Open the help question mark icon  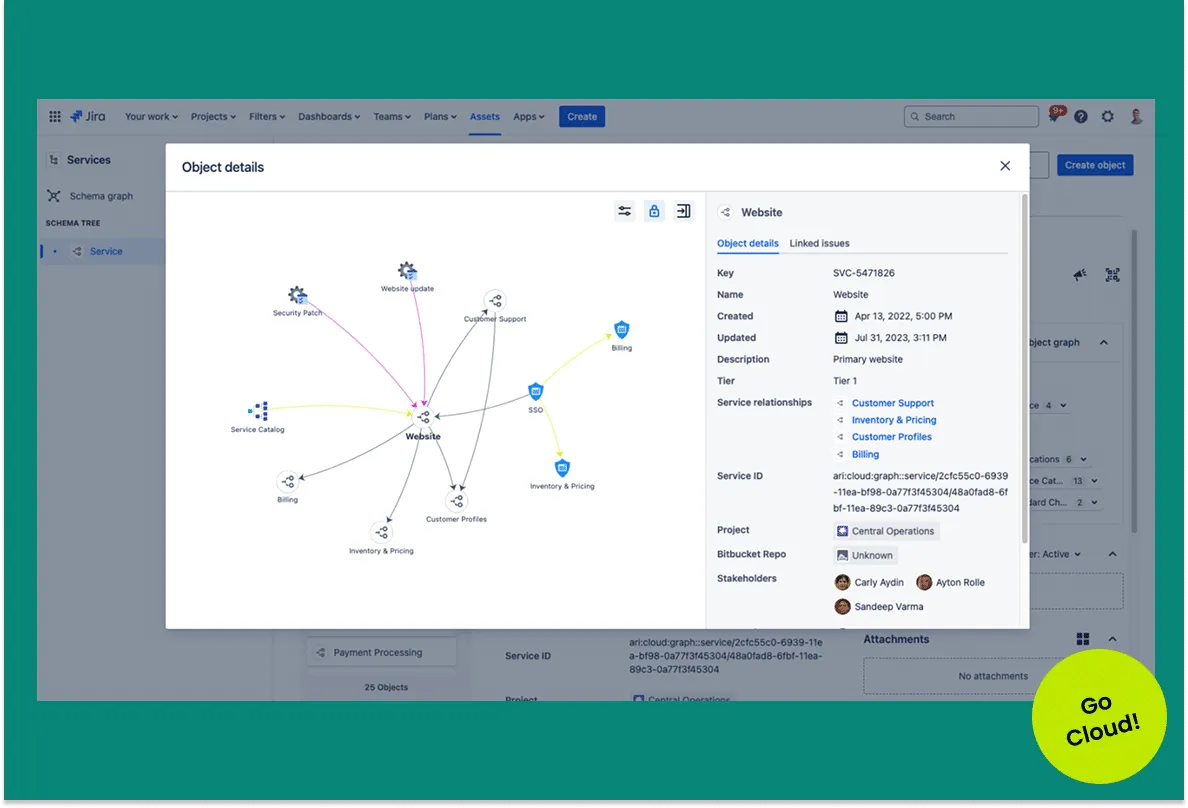coord(1081,117)
